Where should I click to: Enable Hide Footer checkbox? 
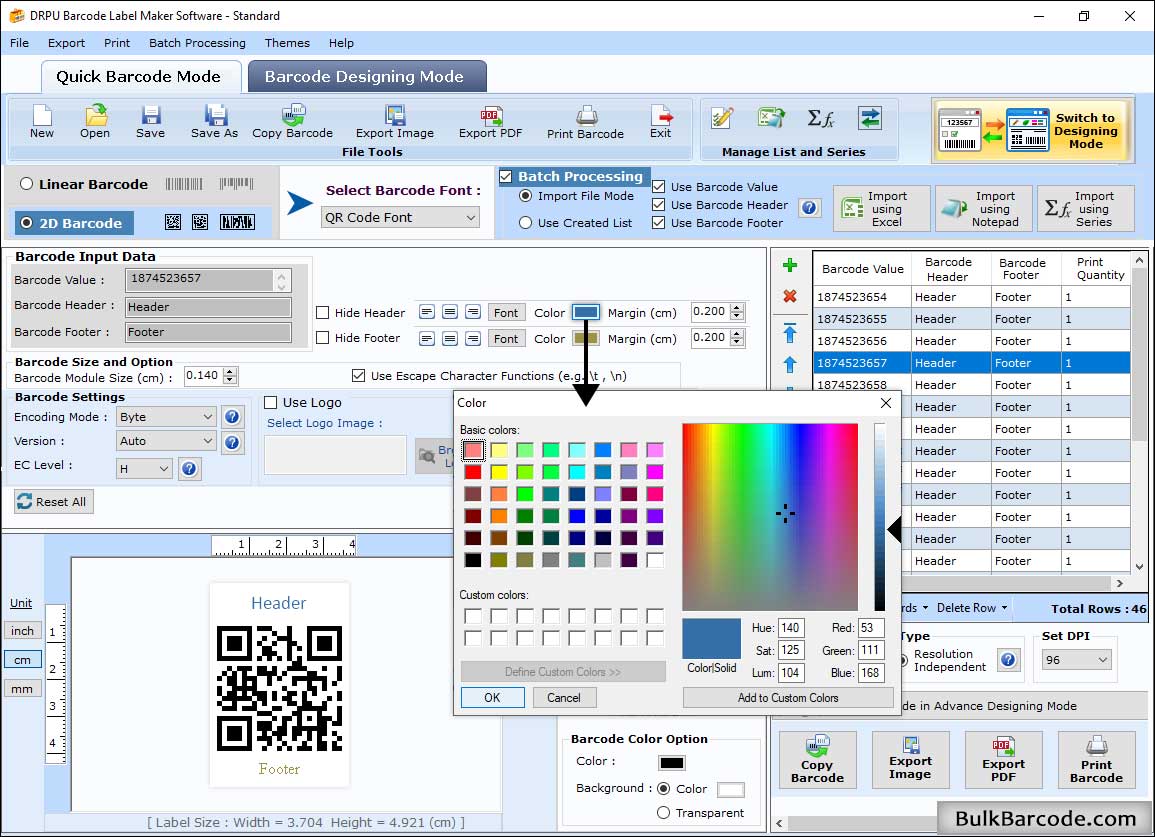(323, 337)
